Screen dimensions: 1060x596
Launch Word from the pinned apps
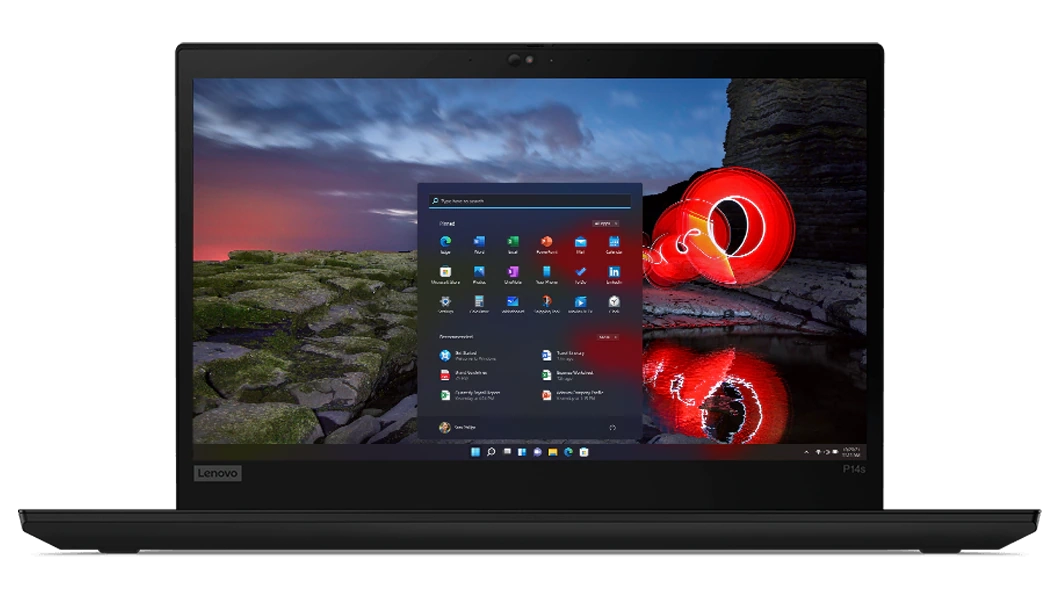479,242
